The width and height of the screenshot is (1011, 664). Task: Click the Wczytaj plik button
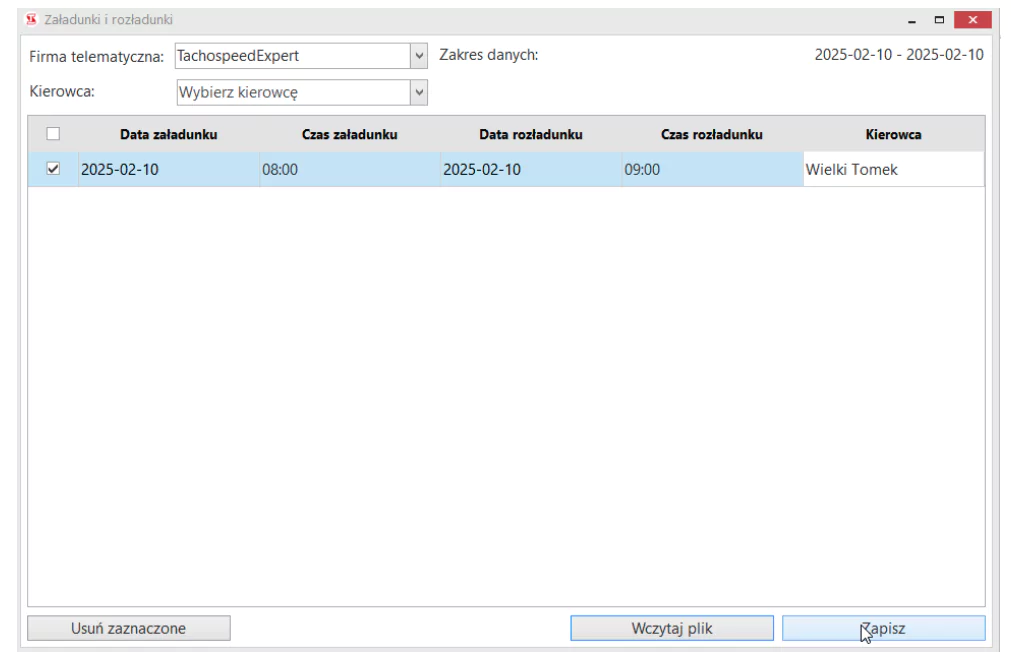(671, 628)
